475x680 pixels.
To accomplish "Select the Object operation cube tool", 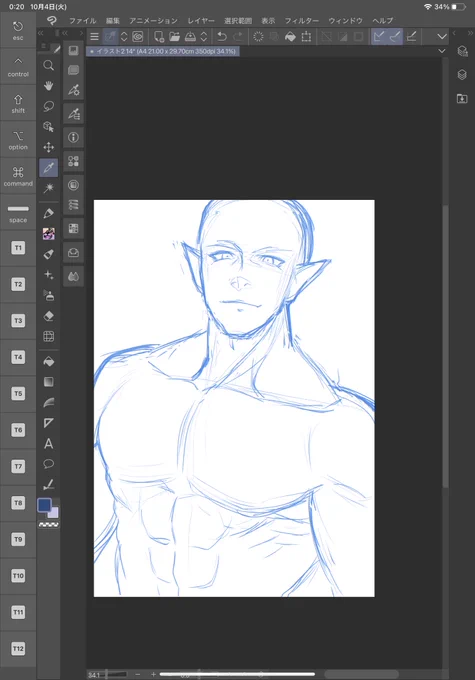I will pos(49,127).
